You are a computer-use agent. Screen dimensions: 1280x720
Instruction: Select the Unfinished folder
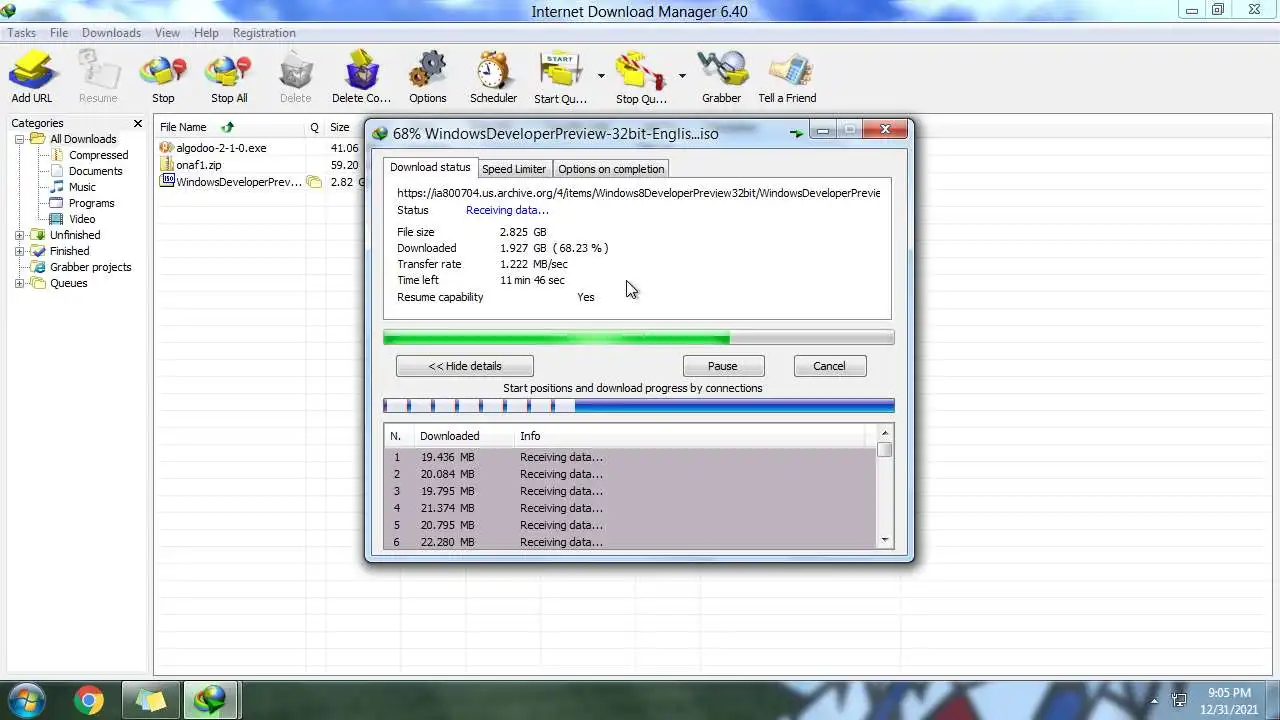click(x=75, y=235)
